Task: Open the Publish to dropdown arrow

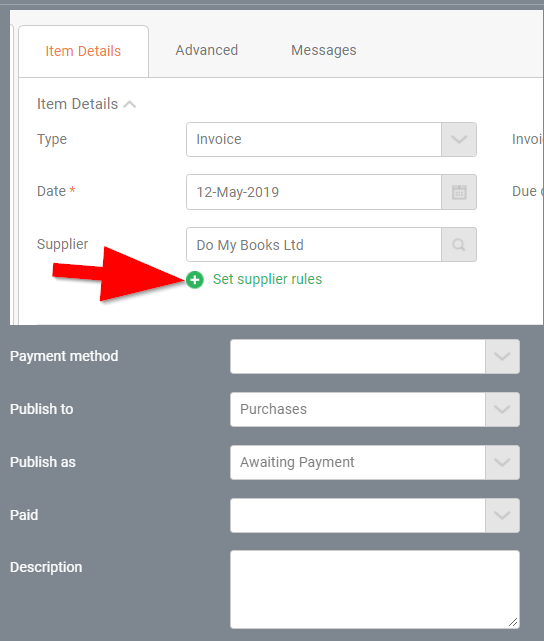Action: point(502,409)
